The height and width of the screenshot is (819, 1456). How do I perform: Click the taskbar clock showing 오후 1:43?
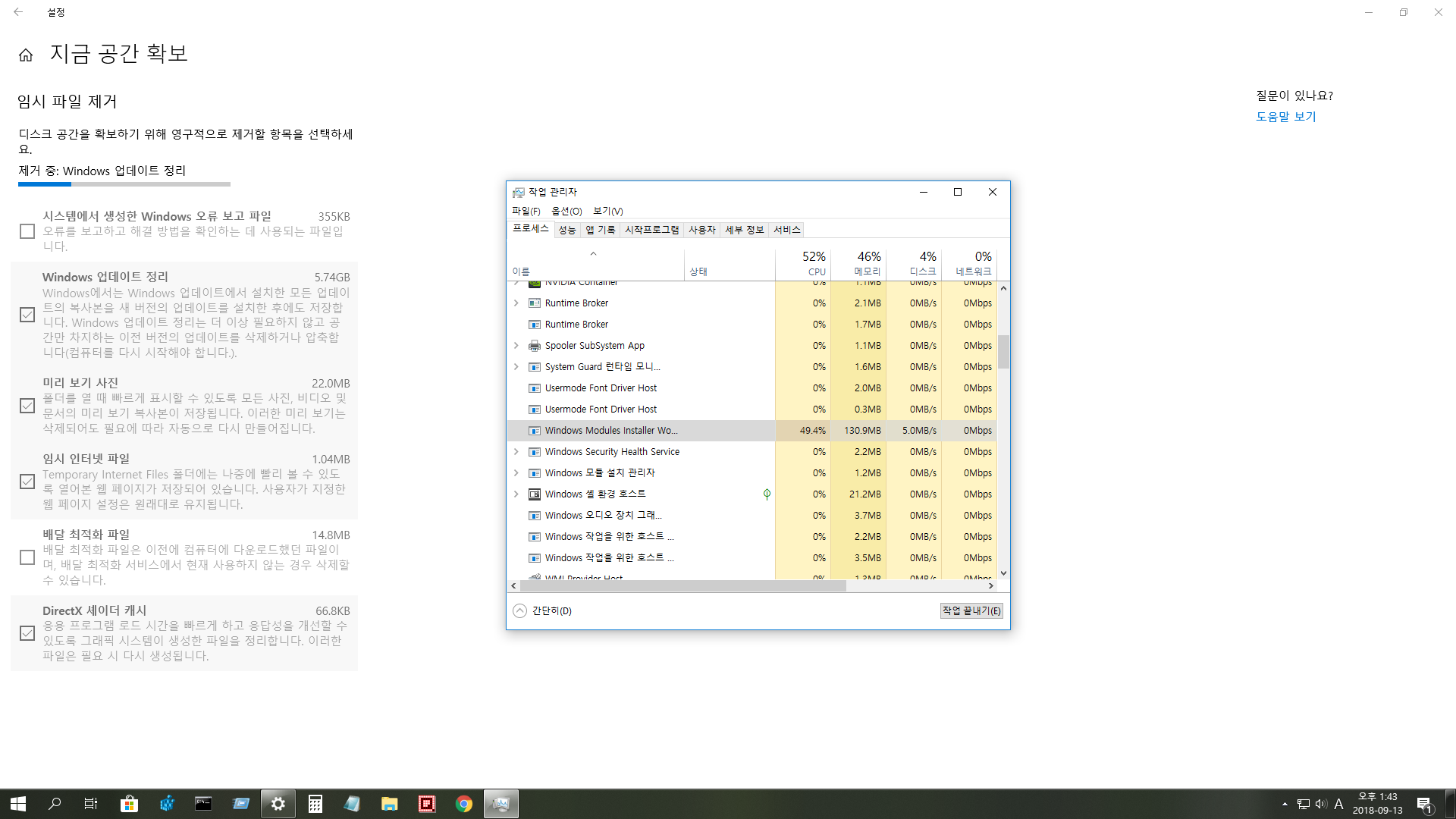[1377, 804]
